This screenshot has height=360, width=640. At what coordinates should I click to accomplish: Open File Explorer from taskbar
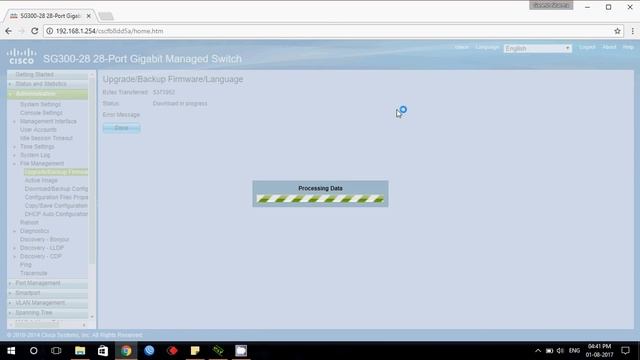tap(80, 351)
